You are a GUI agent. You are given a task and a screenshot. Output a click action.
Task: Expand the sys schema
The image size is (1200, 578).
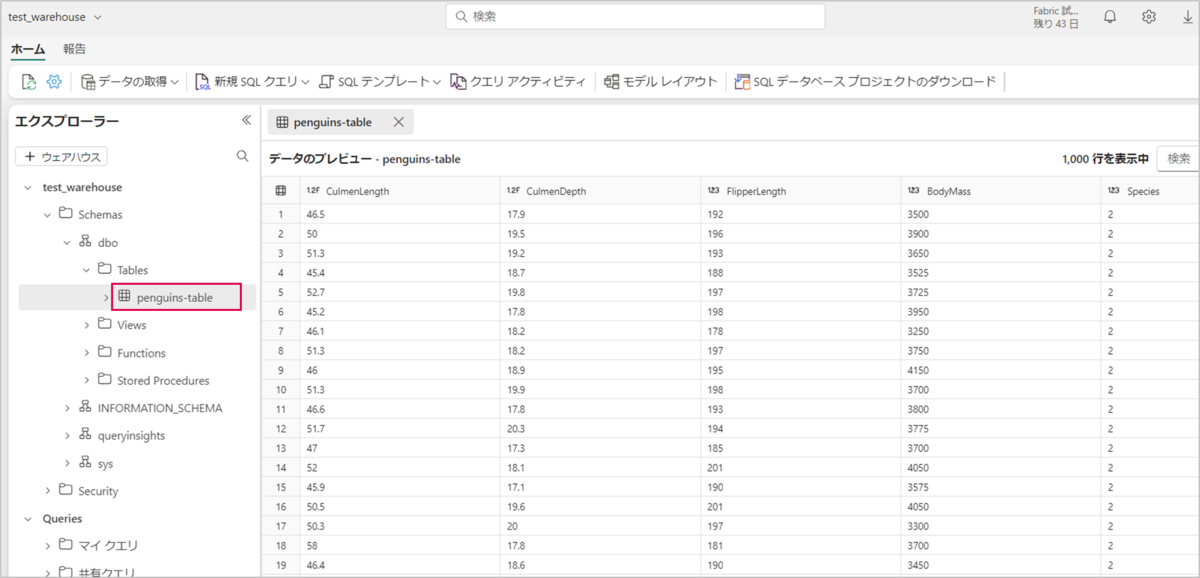(x=67, y=463)
